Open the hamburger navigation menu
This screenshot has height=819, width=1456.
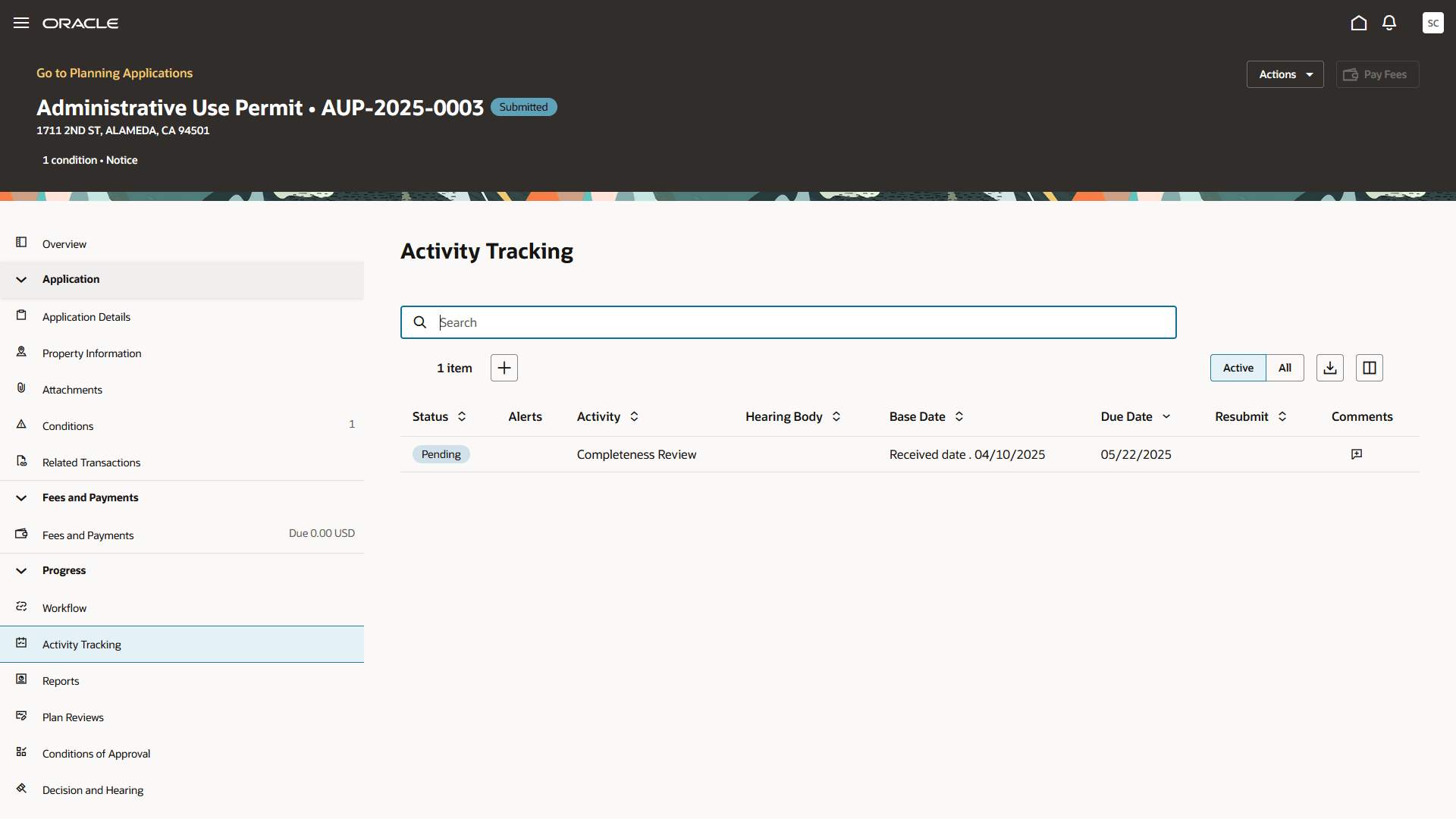(21, 23)
